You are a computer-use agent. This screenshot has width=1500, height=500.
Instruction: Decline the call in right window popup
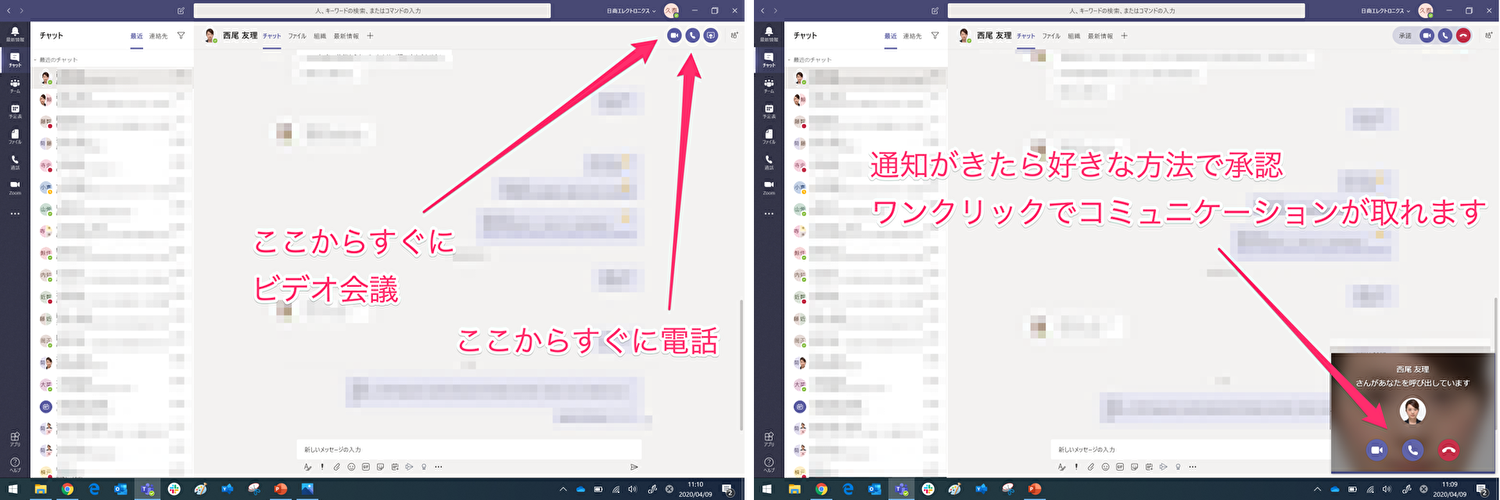point(1448,450)
